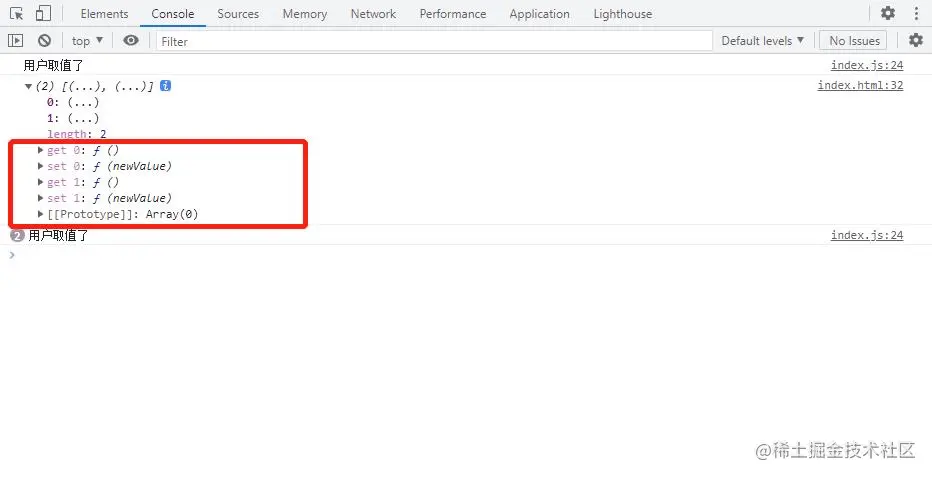
Task: Open the index.js:24 link on first log
Action: (867, 65)
